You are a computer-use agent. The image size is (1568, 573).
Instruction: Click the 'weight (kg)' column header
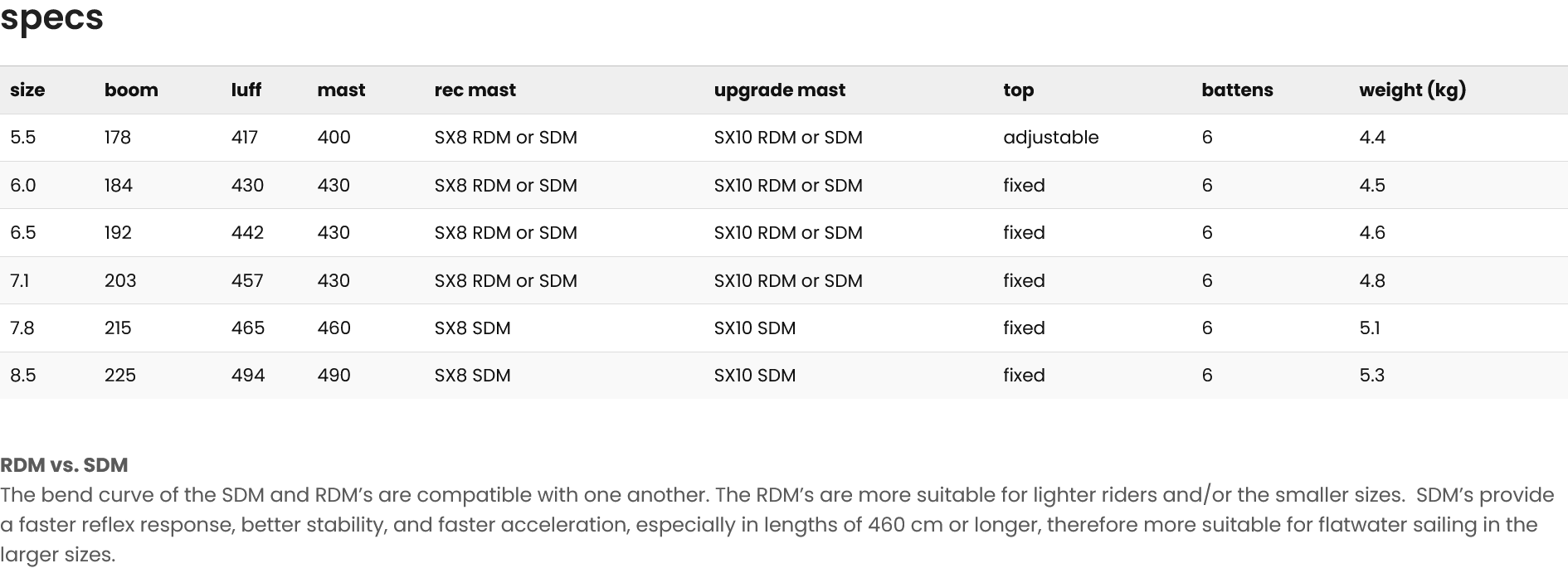tap(1412, 90)
